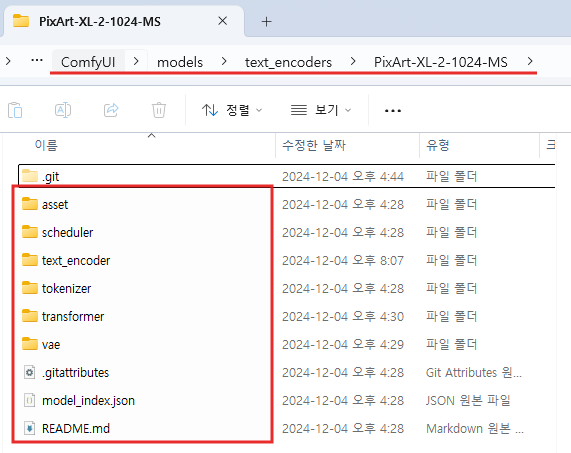Close the PixArt-XL-2-1024-MS tab
Viewport: 571px width, 453px height.
223,21
